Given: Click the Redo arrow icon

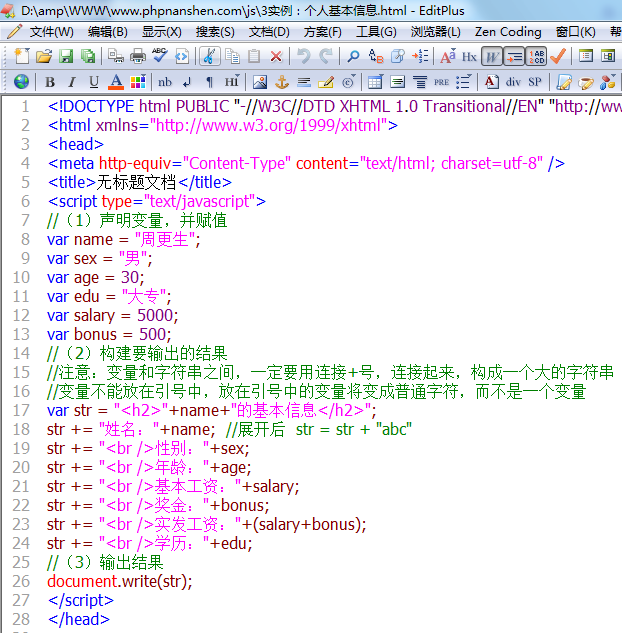Looking at the screenshot, I should point(326,56).
